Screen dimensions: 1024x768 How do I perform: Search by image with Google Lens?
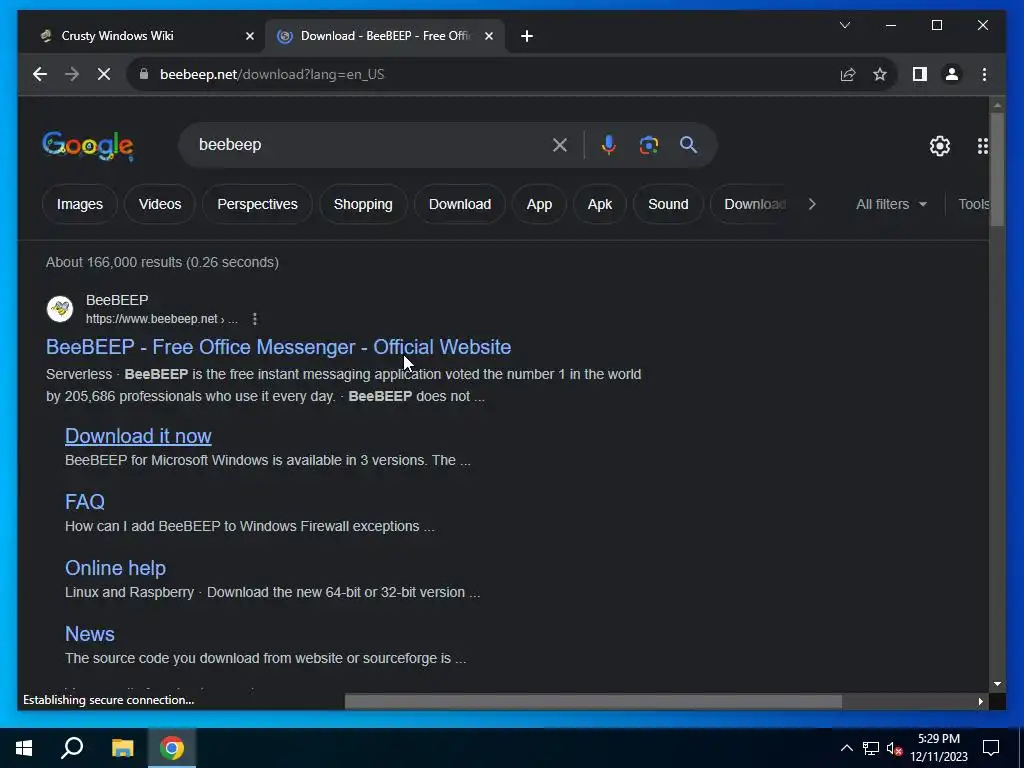point(648,145)
